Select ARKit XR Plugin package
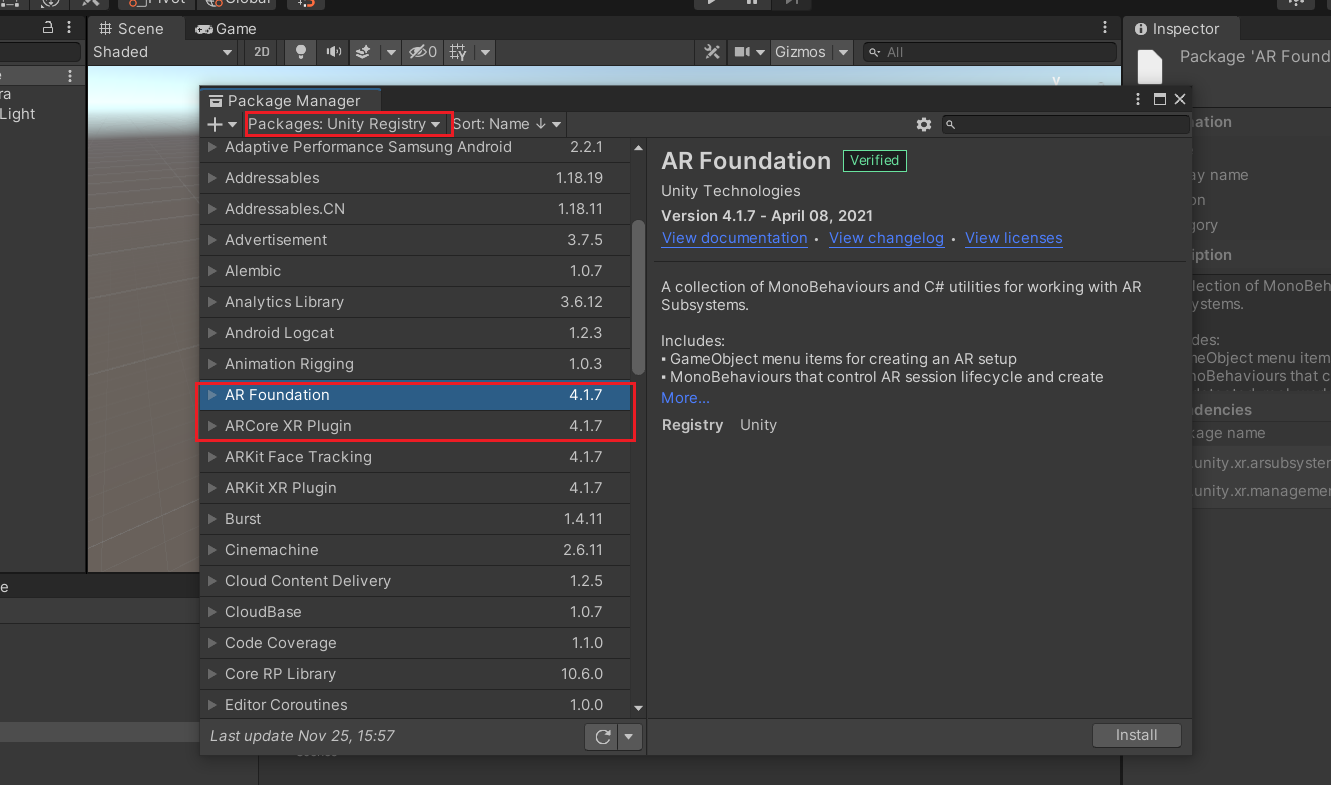 point(415,488)
